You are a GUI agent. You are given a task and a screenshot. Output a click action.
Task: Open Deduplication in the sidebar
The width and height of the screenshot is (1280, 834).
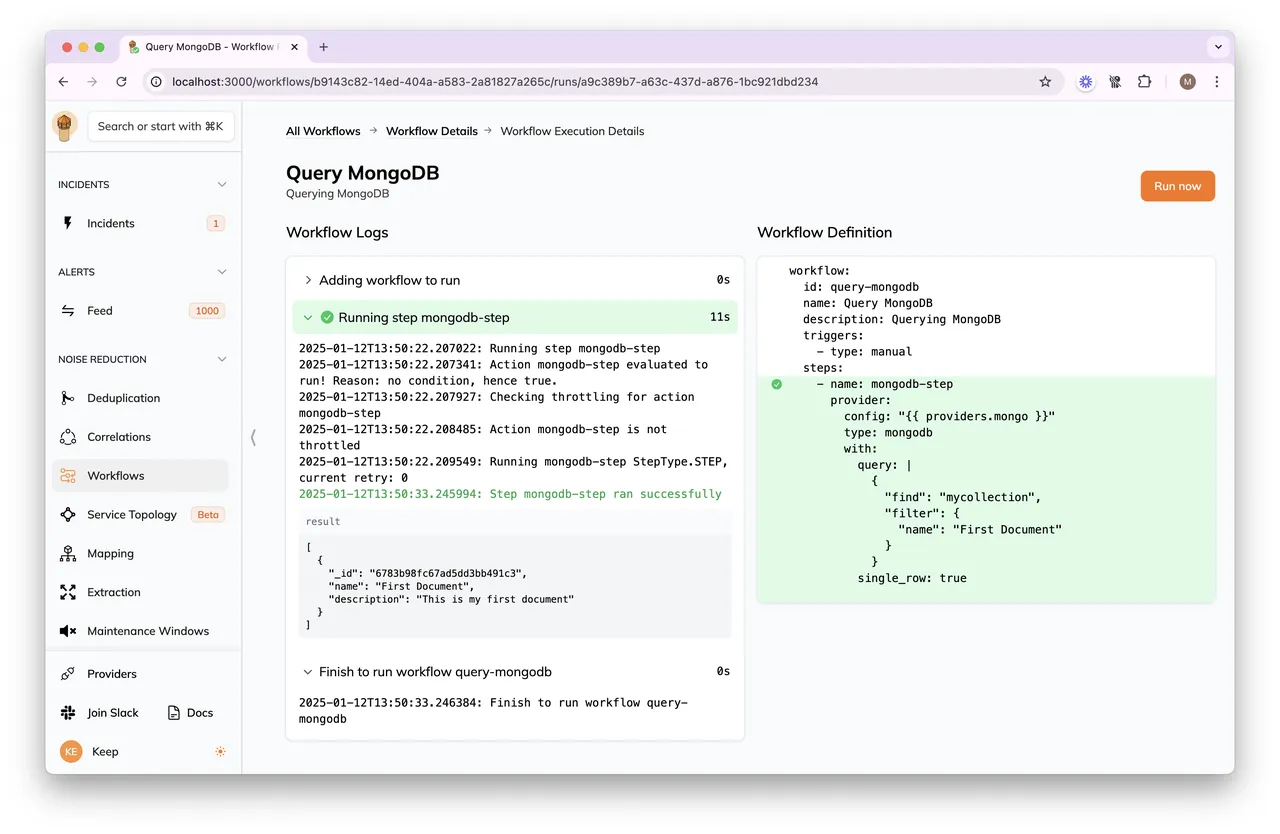(x=140, y=398)
